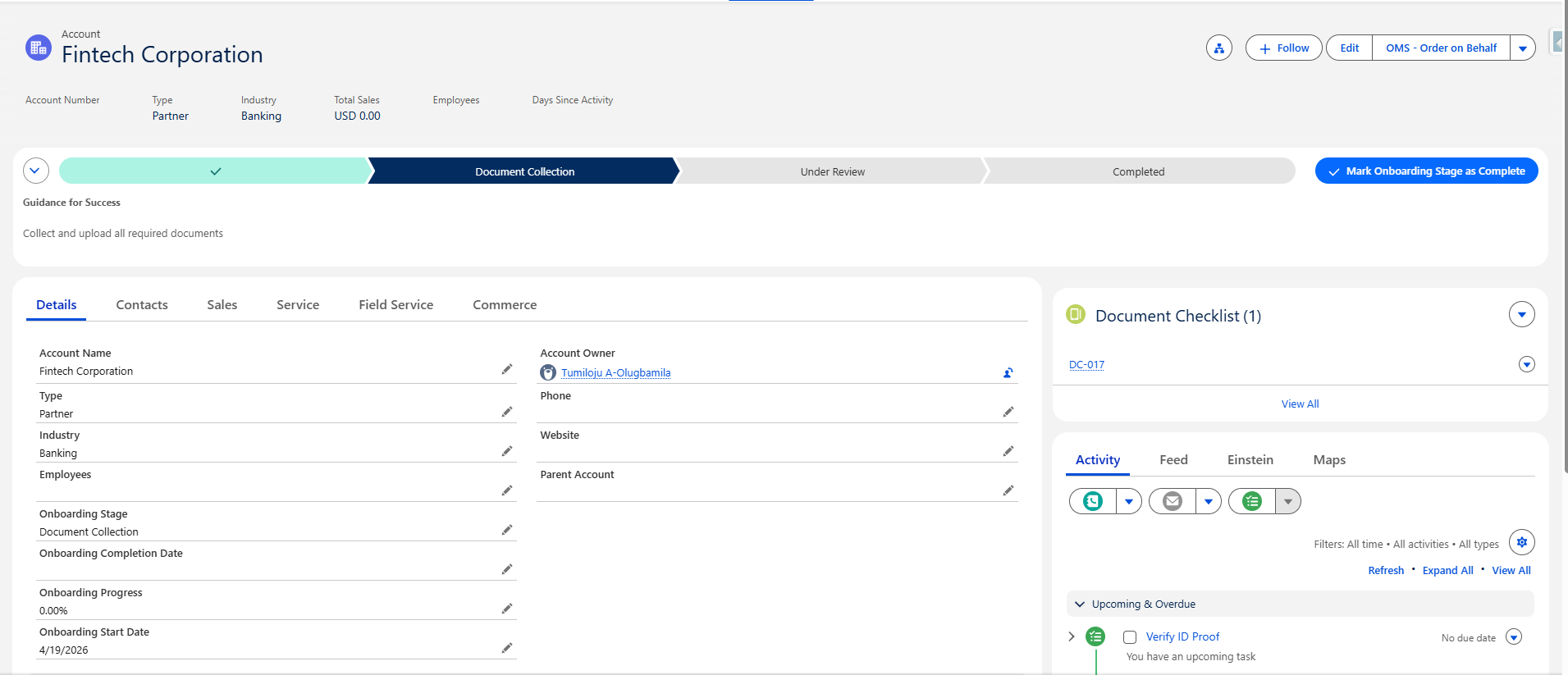Edit the Website field pencil icon
1568x675 pixels.
[x=1008, y=451]
